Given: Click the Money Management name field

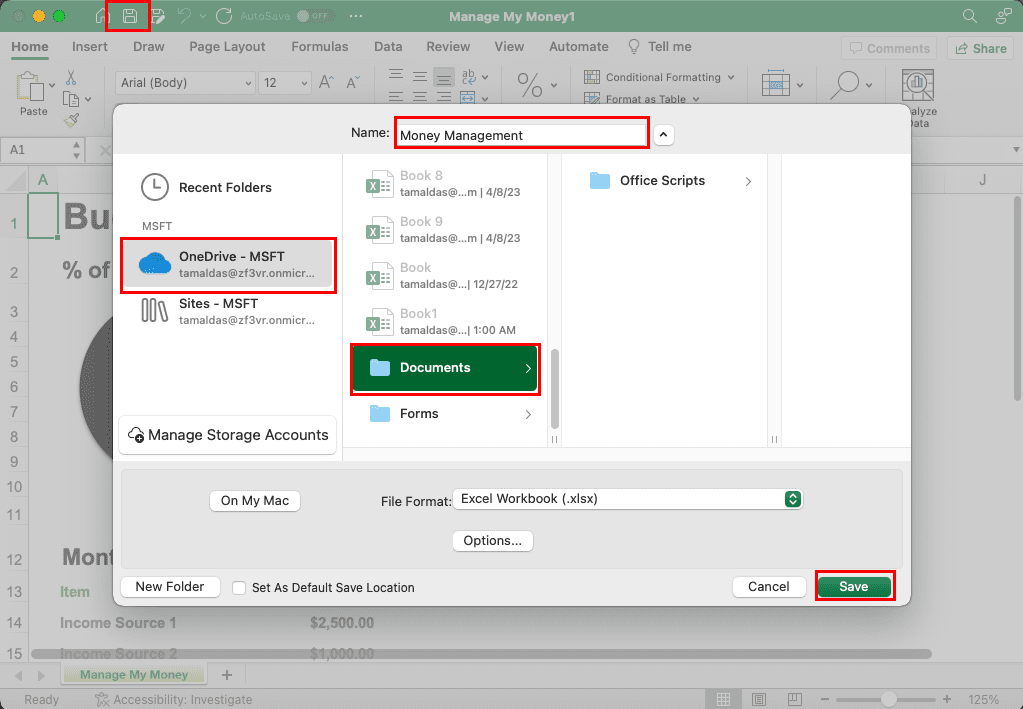Looking at the screenshot, I should [520, 132].
